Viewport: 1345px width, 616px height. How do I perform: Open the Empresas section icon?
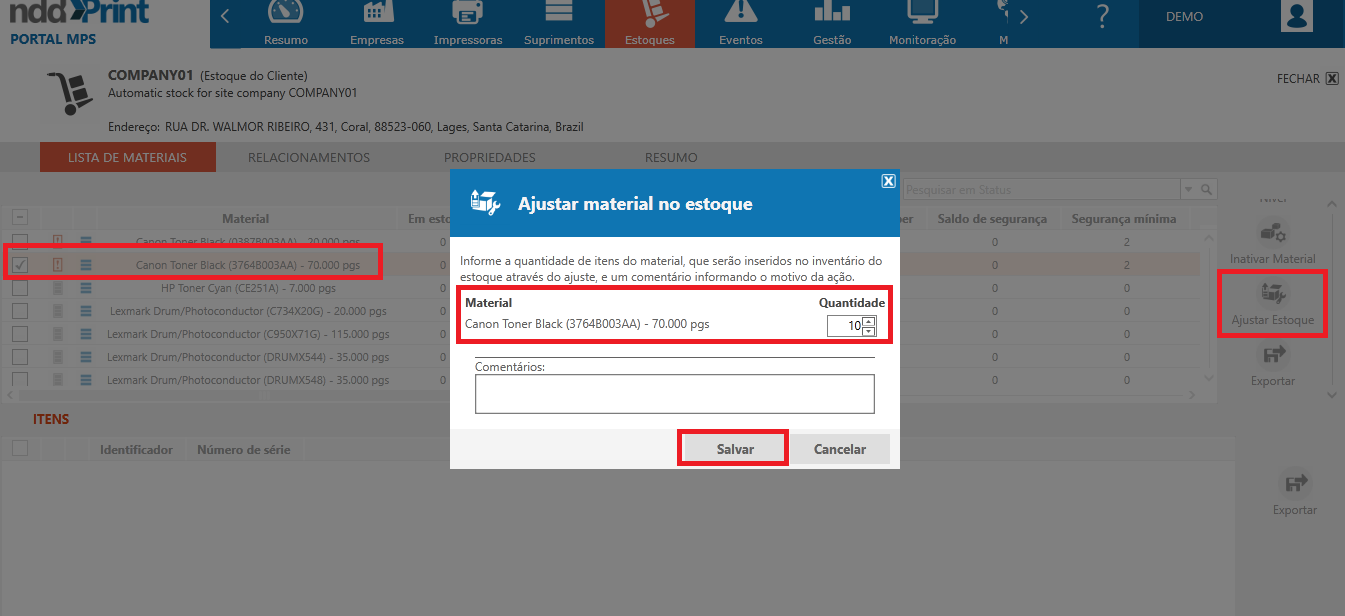click(377, 14)
